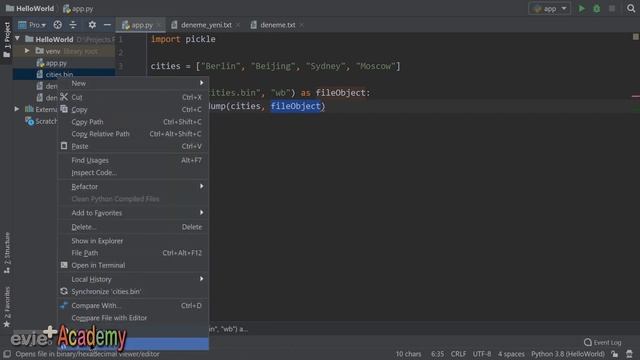640x360 pixels.
Task: Choose Cut from the context menu
Action: click(133, 97)
